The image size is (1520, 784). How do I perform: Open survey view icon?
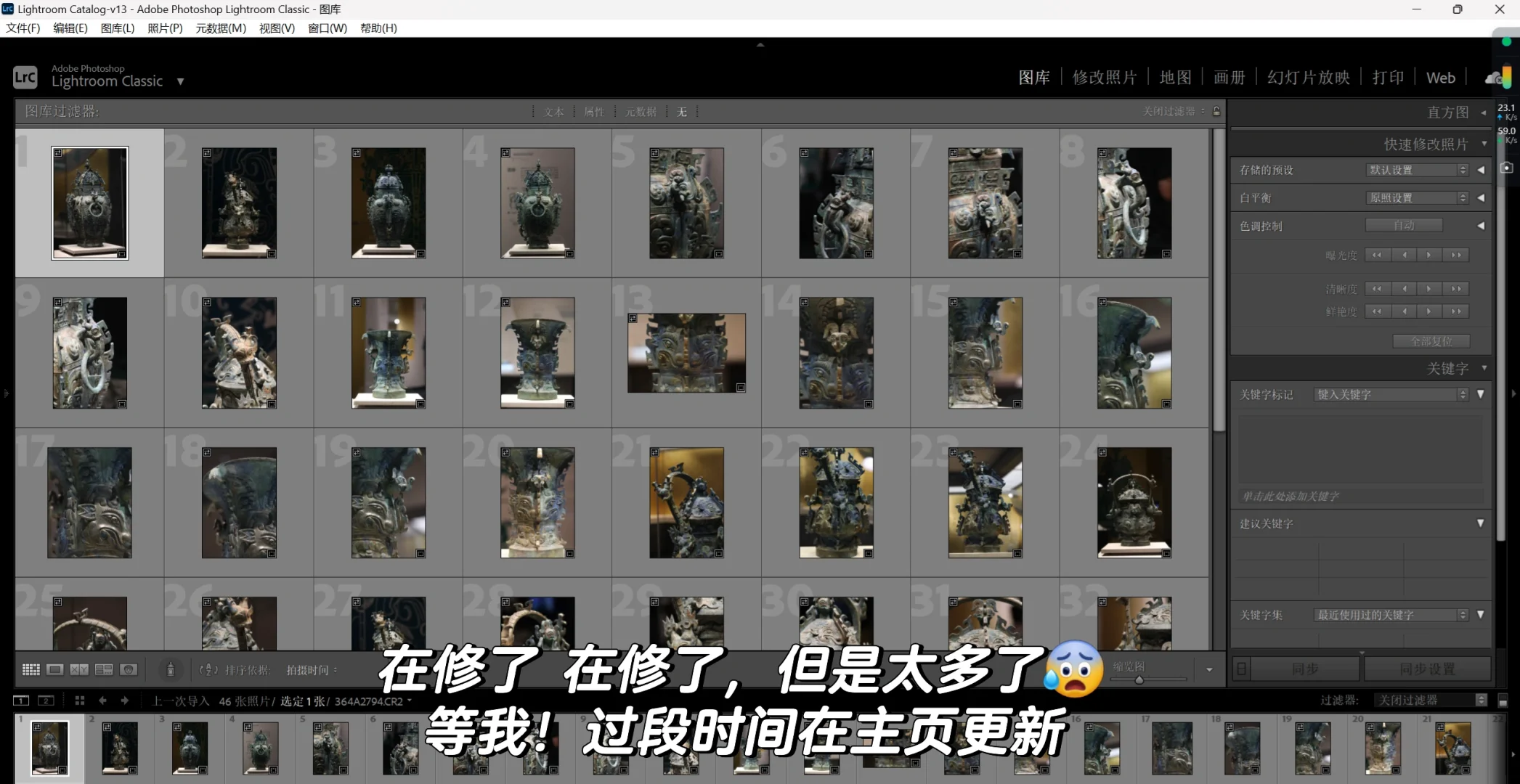pos(104,669)
